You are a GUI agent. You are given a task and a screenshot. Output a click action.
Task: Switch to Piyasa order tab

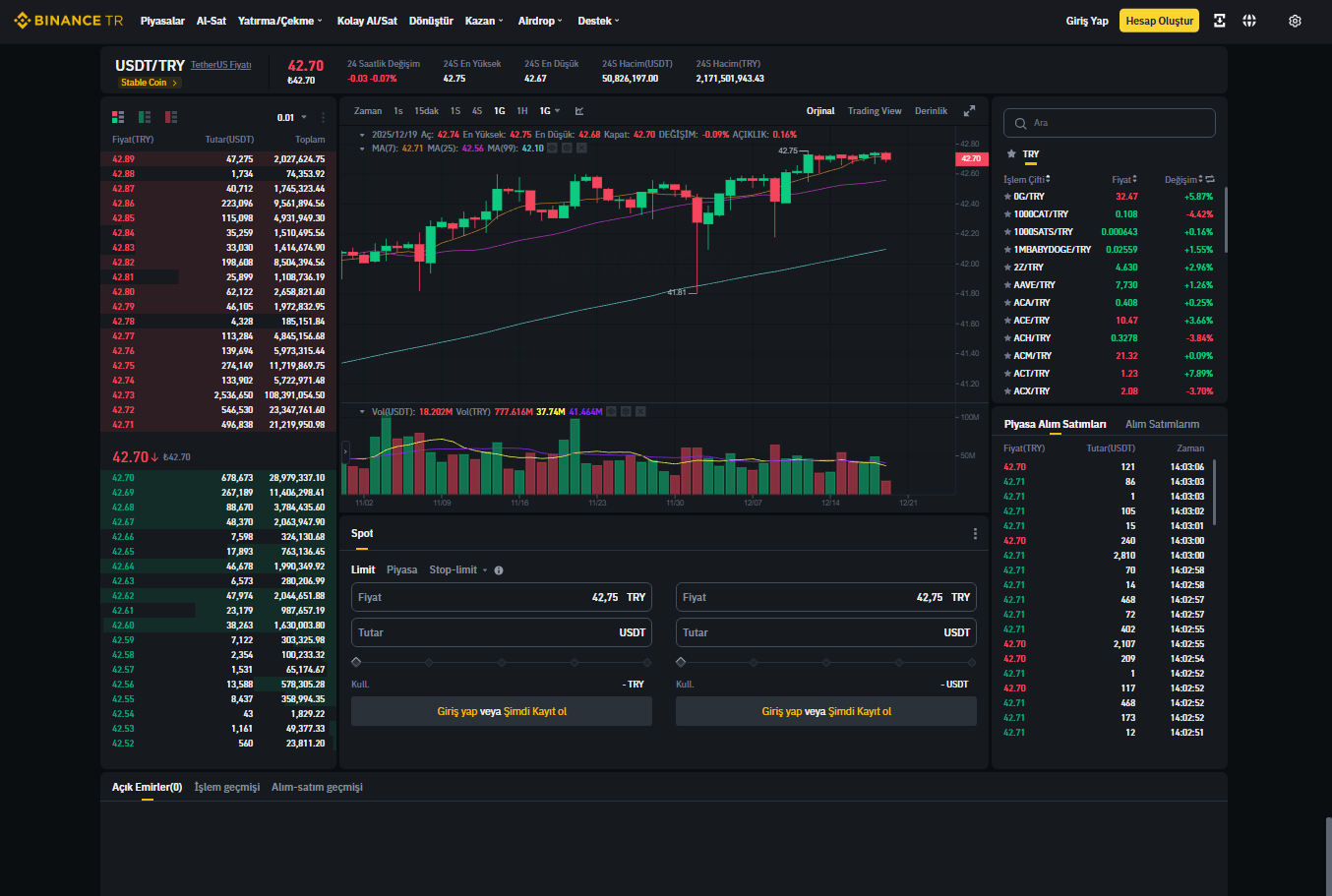[x=401, y=570]
